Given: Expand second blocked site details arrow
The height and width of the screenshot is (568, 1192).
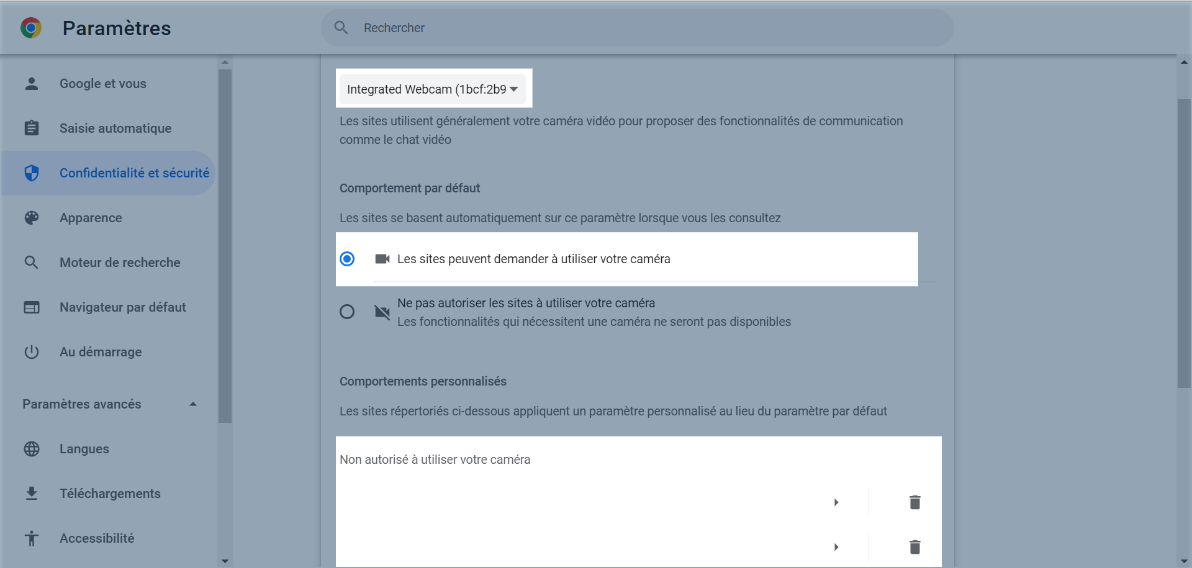Looking at the screenshot, I should (836, 547).
